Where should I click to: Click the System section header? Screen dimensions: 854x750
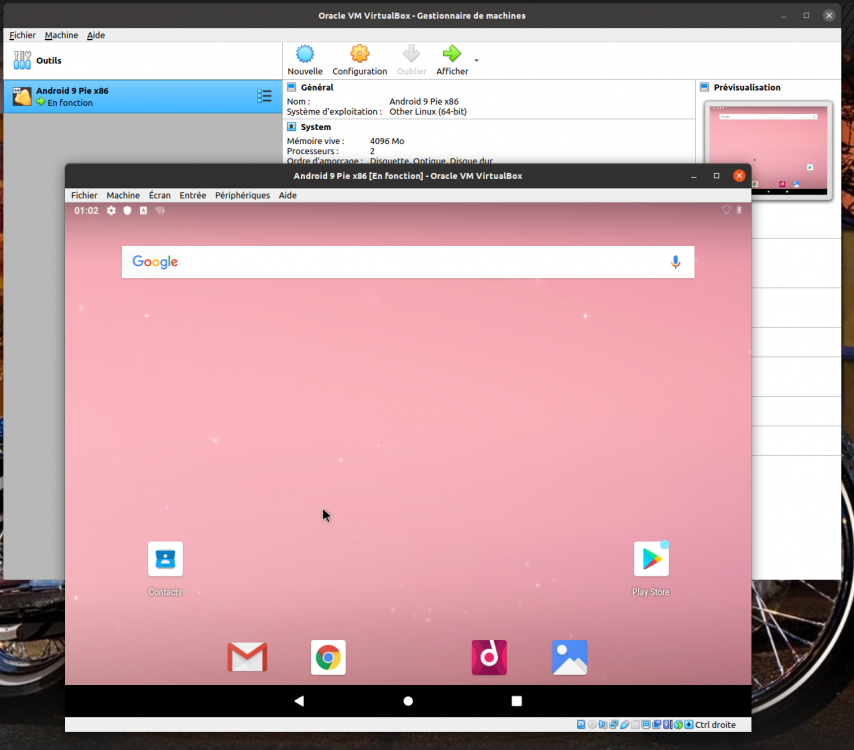coord(315,127)
